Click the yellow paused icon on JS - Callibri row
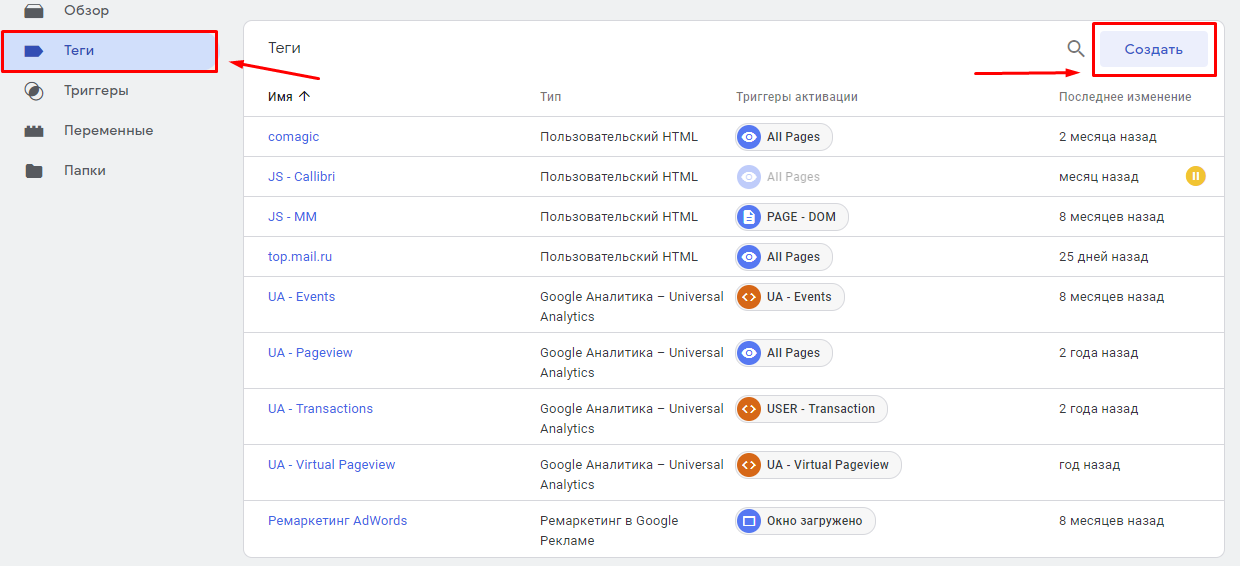 (x=1195, y=176)
